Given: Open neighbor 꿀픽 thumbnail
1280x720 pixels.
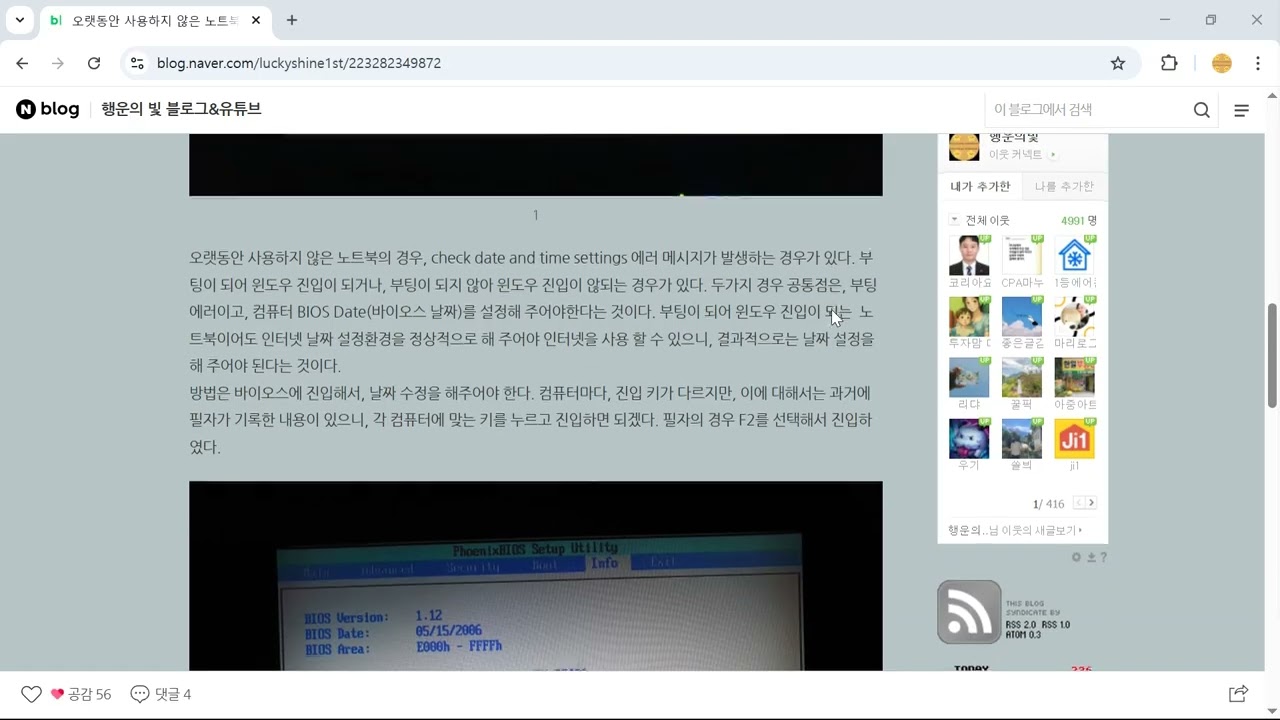Looking at the screenshot, I should [x=1022, y=378].
